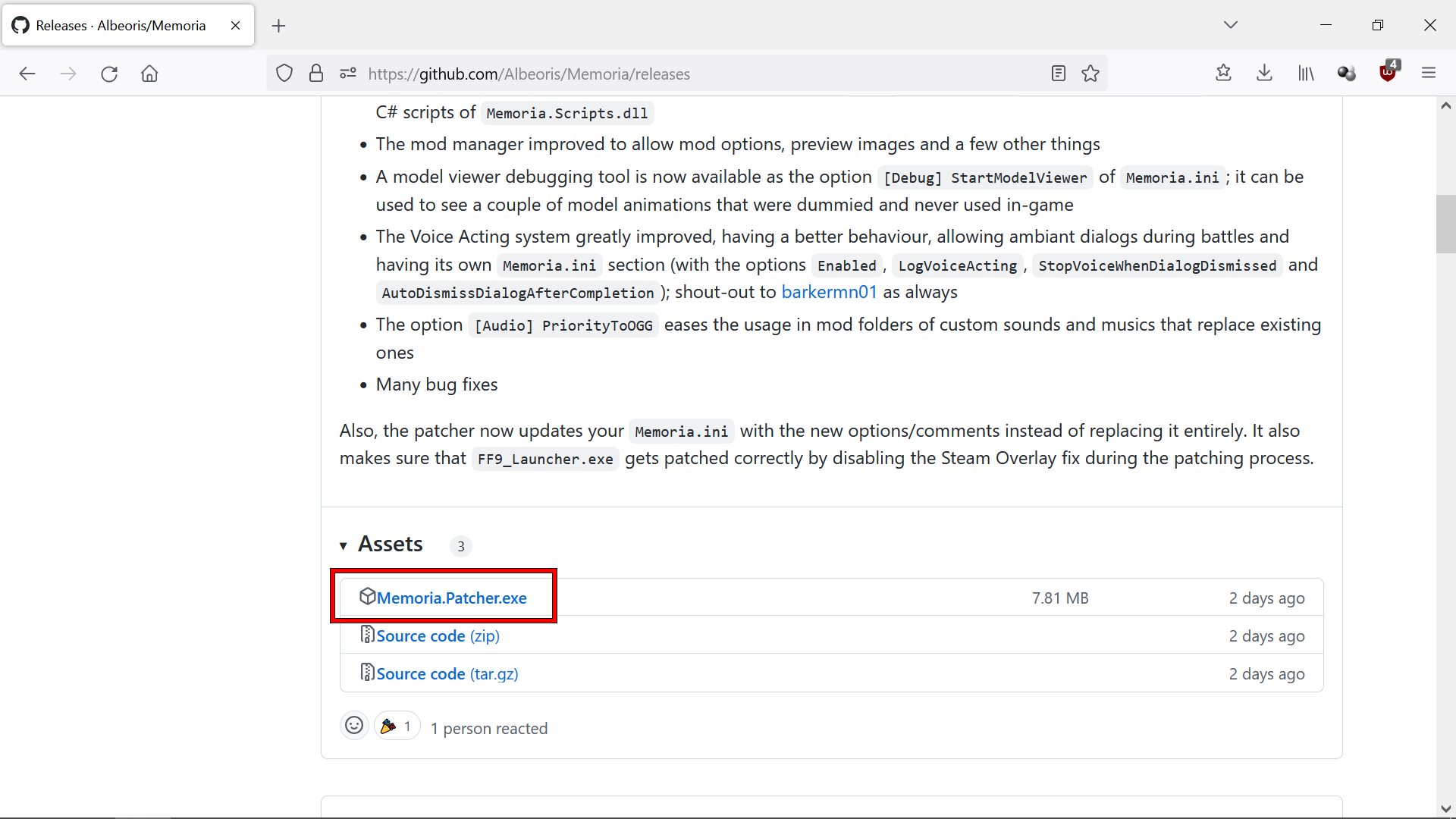Go forward with the forward arrow
Image resolution: width=1456 pixels, height=819 pixels.
[x=68, y=74]
